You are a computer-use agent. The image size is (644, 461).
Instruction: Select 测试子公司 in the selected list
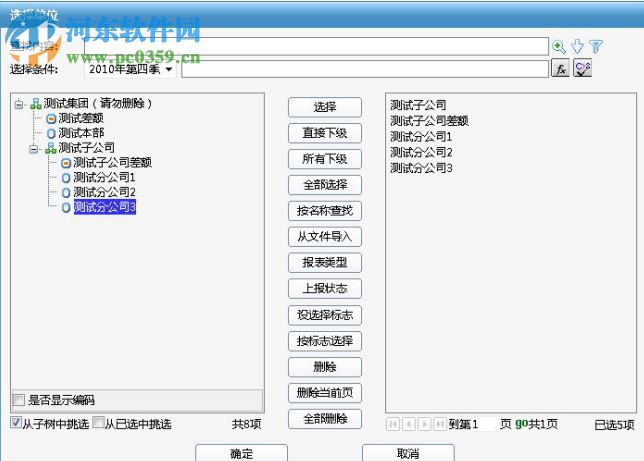pyautogui.click(x=418, y=105)
